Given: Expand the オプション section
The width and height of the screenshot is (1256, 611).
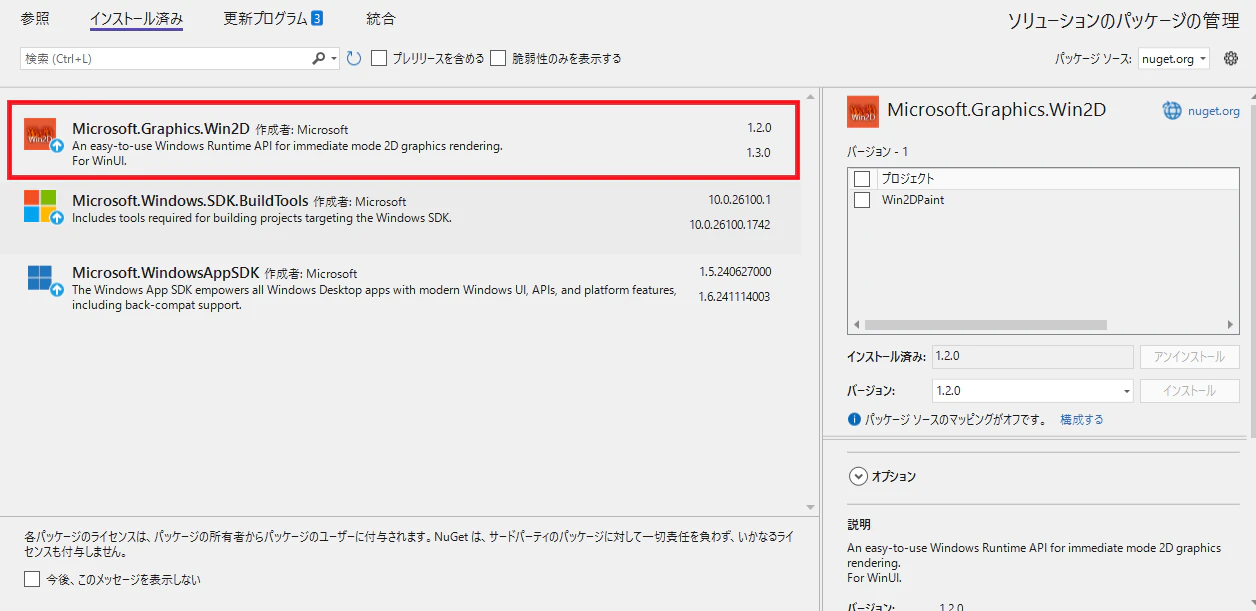Looking at the screenshot, I should (857, 477).
